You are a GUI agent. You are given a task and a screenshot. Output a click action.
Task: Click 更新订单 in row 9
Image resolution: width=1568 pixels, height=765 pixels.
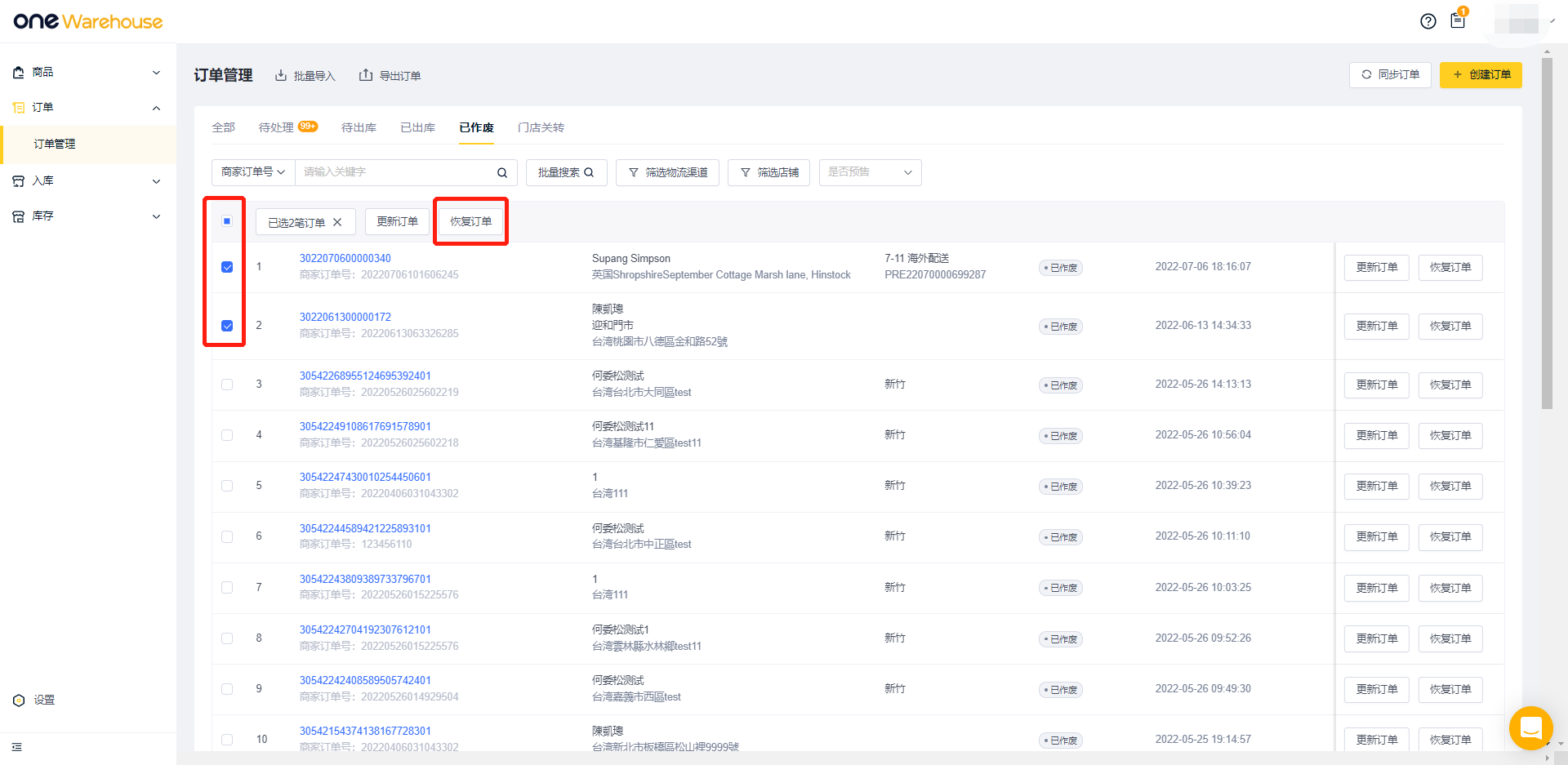[x=1377, y=689]
